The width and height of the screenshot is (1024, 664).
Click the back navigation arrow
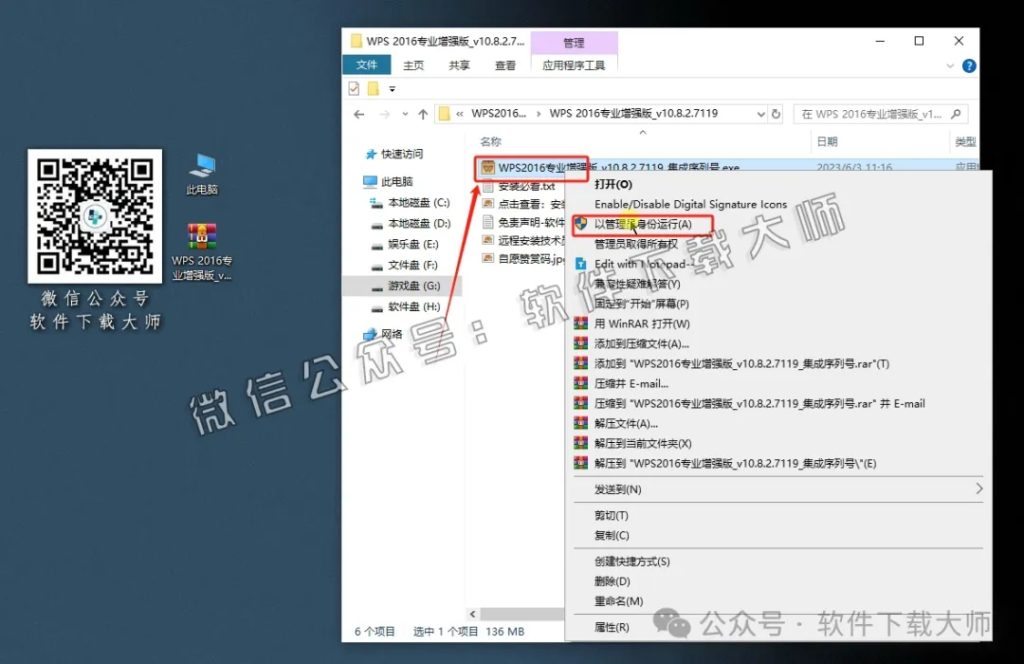click(358, 113)
